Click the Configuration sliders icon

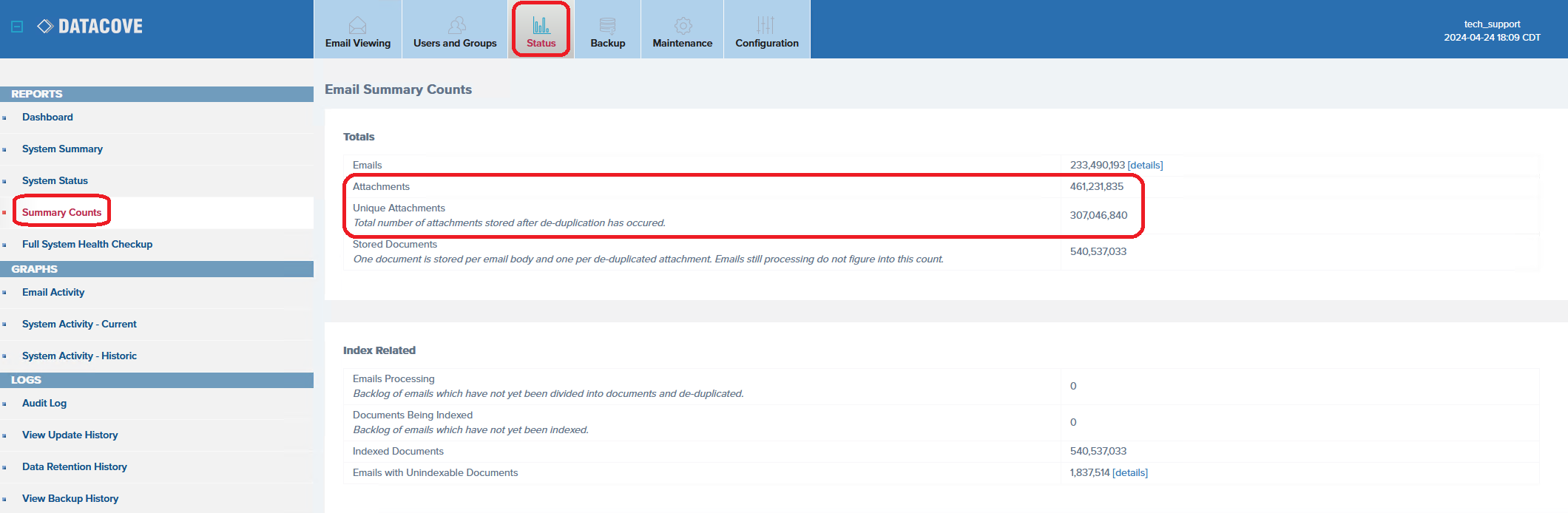point(766,26)
